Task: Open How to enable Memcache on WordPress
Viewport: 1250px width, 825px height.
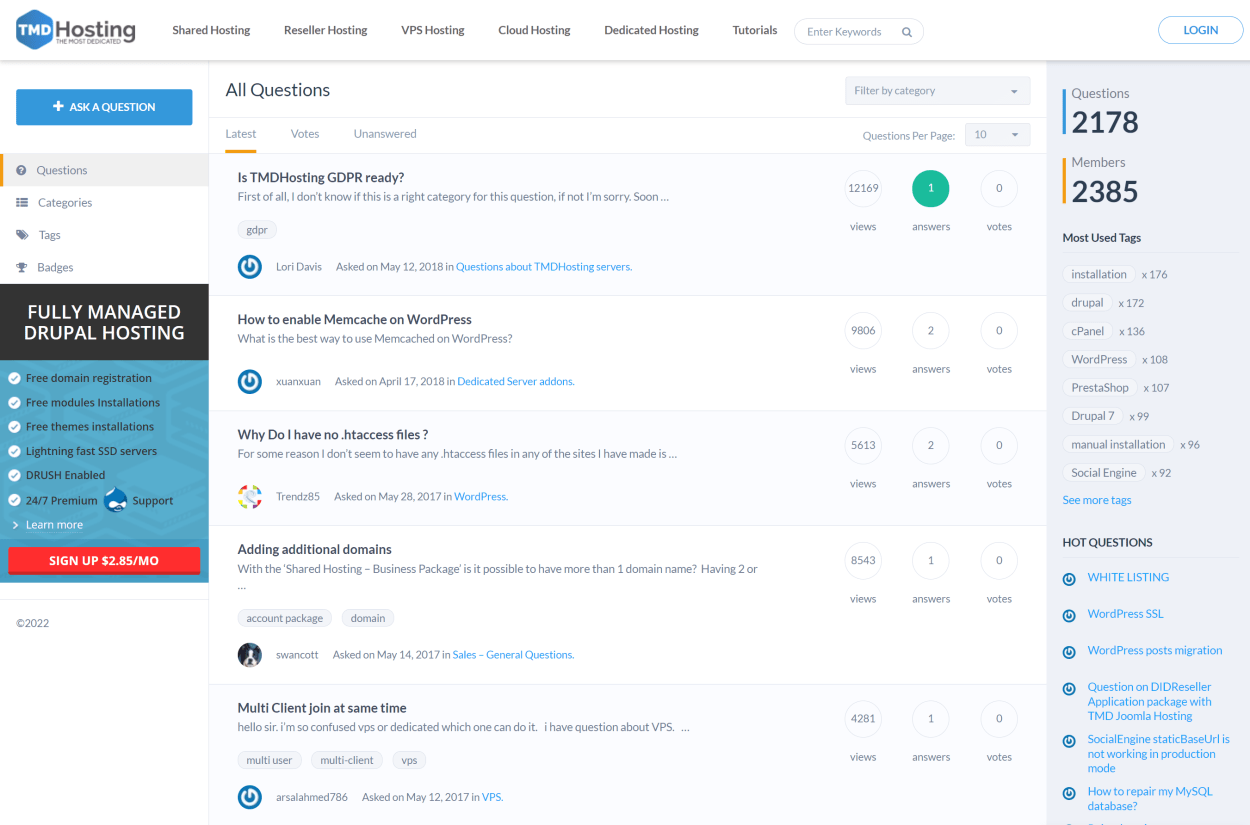Action: coord(355,319)
